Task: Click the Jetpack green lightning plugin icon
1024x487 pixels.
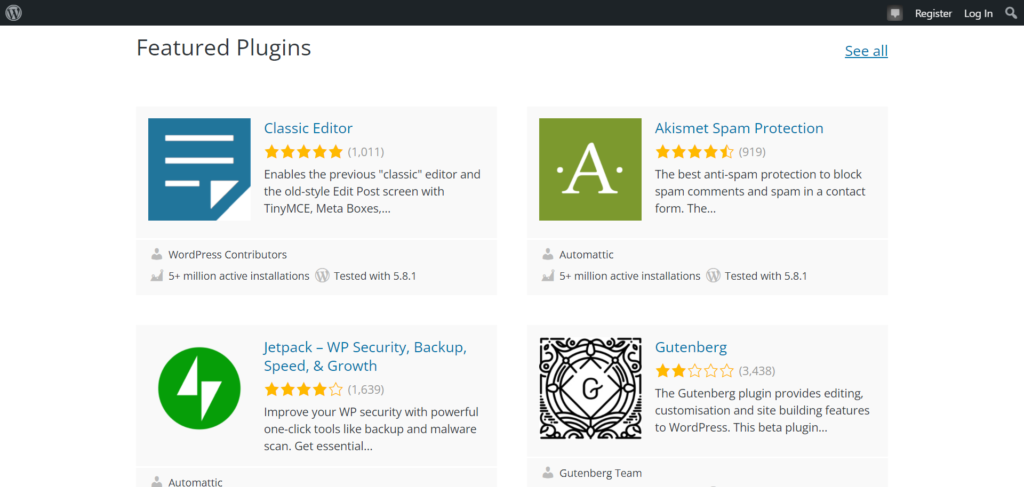Action: coord(199,388)
